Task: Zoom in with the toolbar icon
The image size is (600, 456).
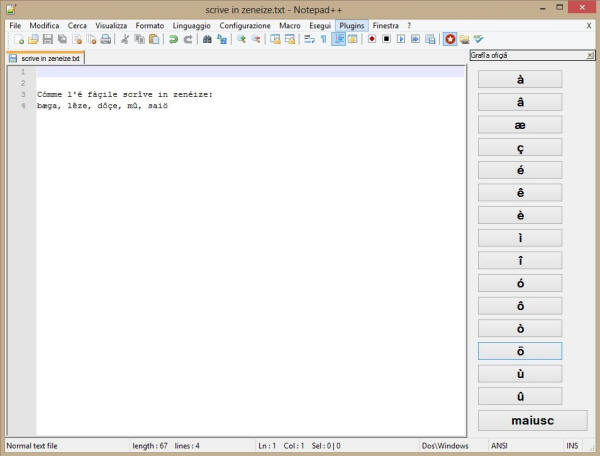Action: pyautogui.click(x=241, y=39)
